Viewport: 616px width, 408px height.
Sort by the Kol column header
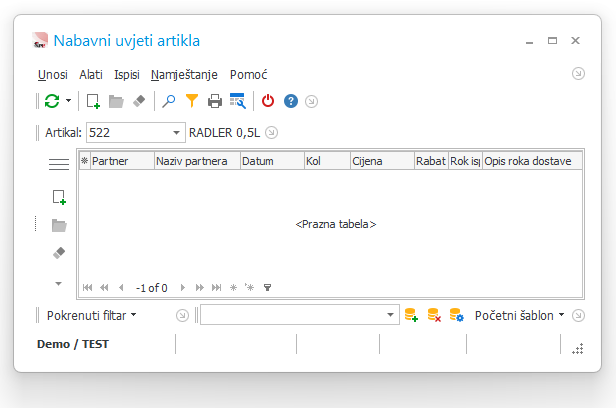tap(327, 161)
